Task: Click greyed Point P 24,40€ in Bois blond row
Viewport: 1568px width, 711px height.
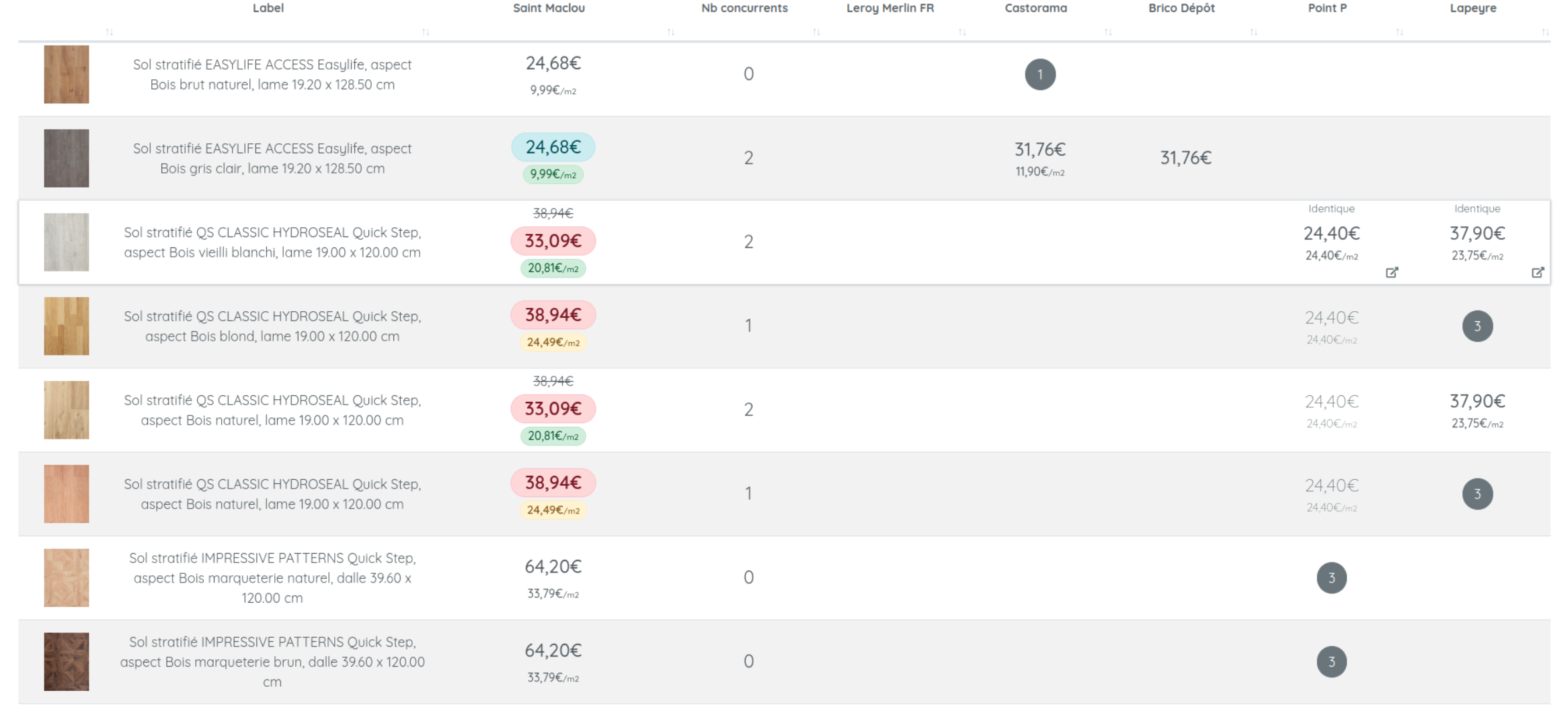Action: click(x=1331, y=317)
